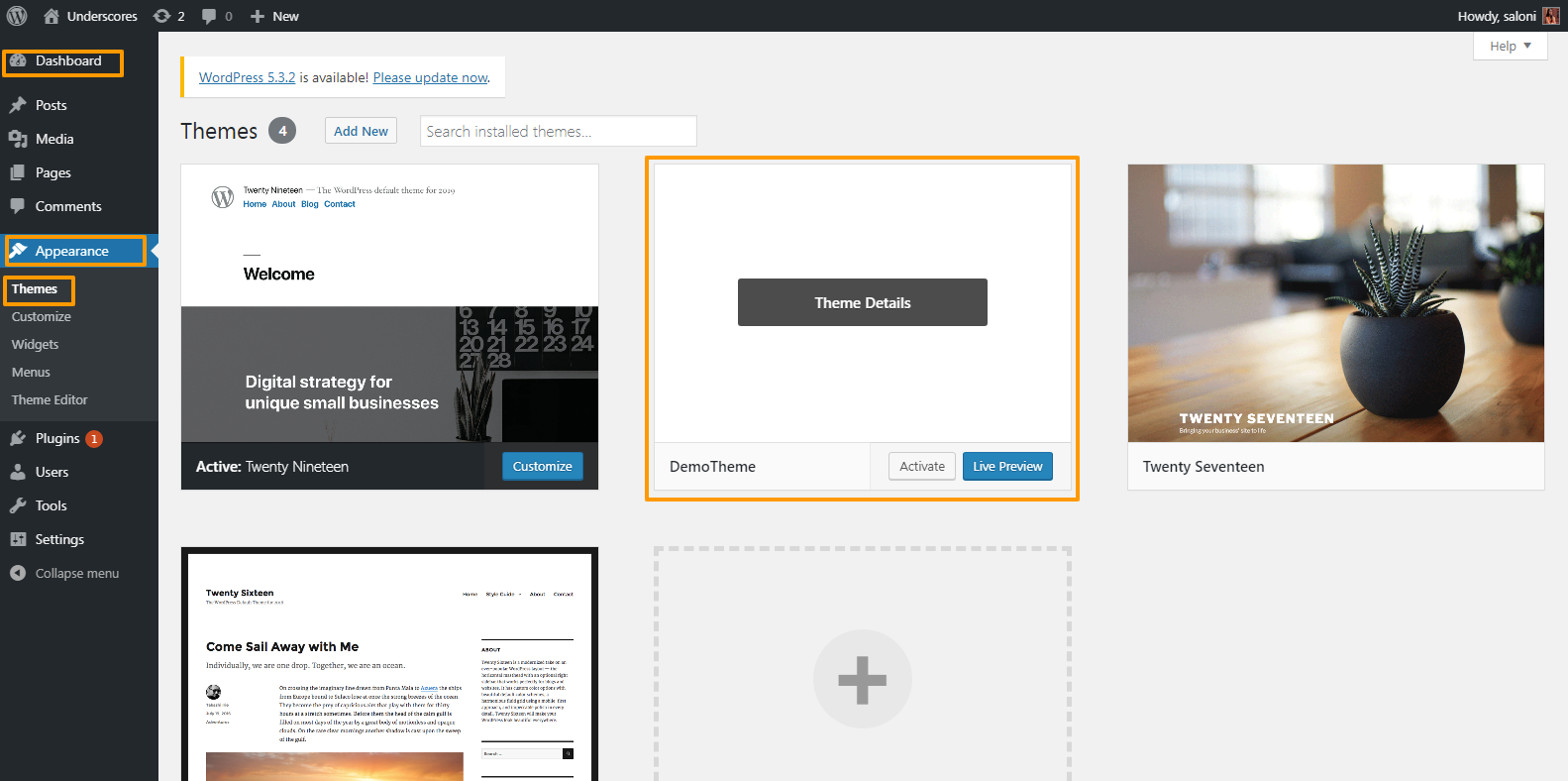Open the WordPress 5.3.2 link
1568x781 pixels.
pos(247,77)
